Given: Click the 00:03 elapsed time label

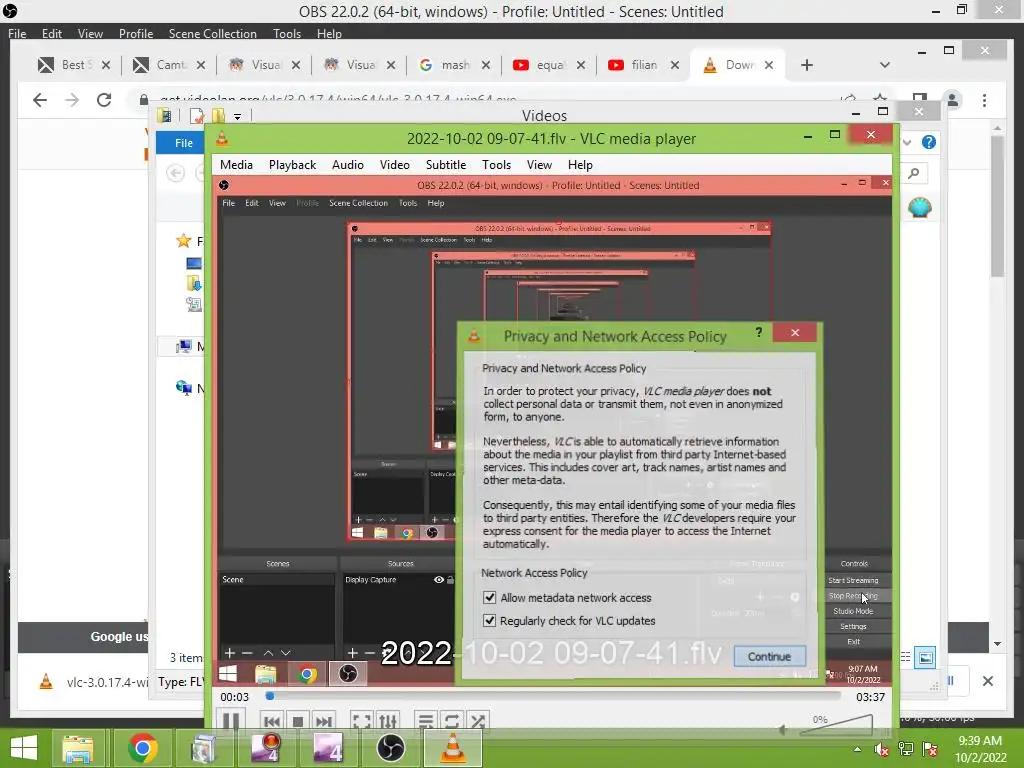Looking at the screenshot, I should (x=234, y=697).
